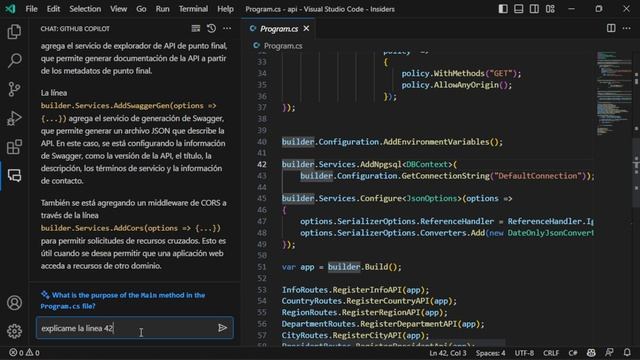Open Copilot status icon in status bar

pos(591,352)
